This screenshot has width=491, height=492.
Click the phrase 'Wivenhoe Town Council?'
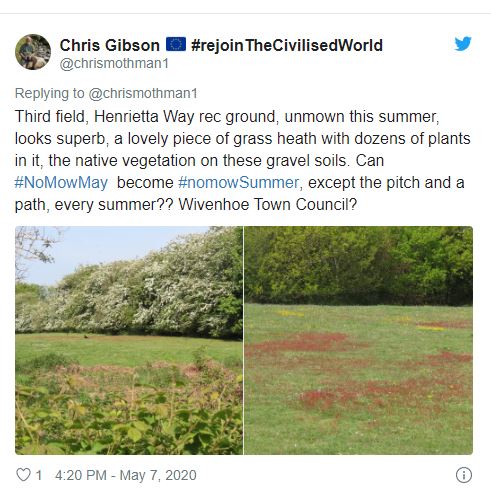(267, 204)
